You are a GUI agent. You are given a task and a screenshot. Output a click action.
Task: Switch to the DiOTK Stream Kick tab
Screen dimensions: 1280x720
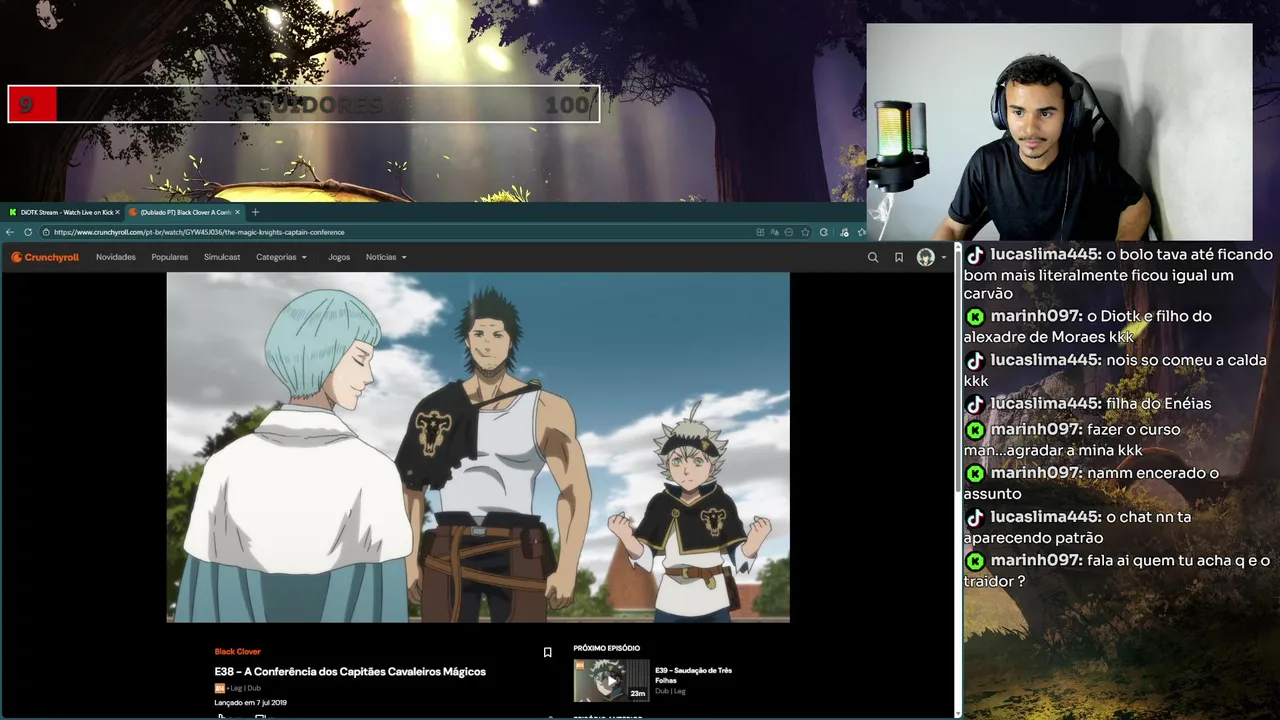tap(62, 212)
